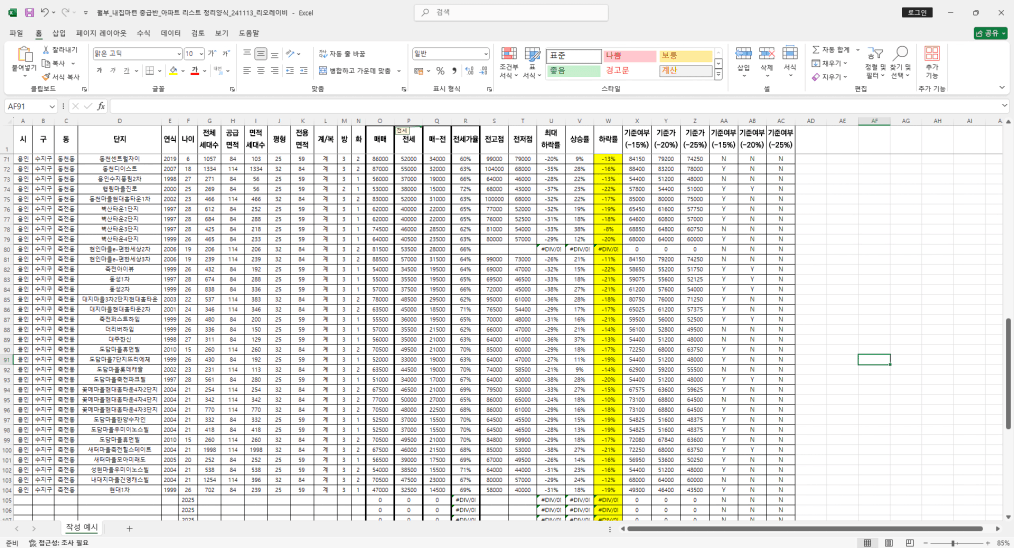1014x548 pixels.
Task: Apply the 나쁨 cell style
Action: [x=629, y=56]
